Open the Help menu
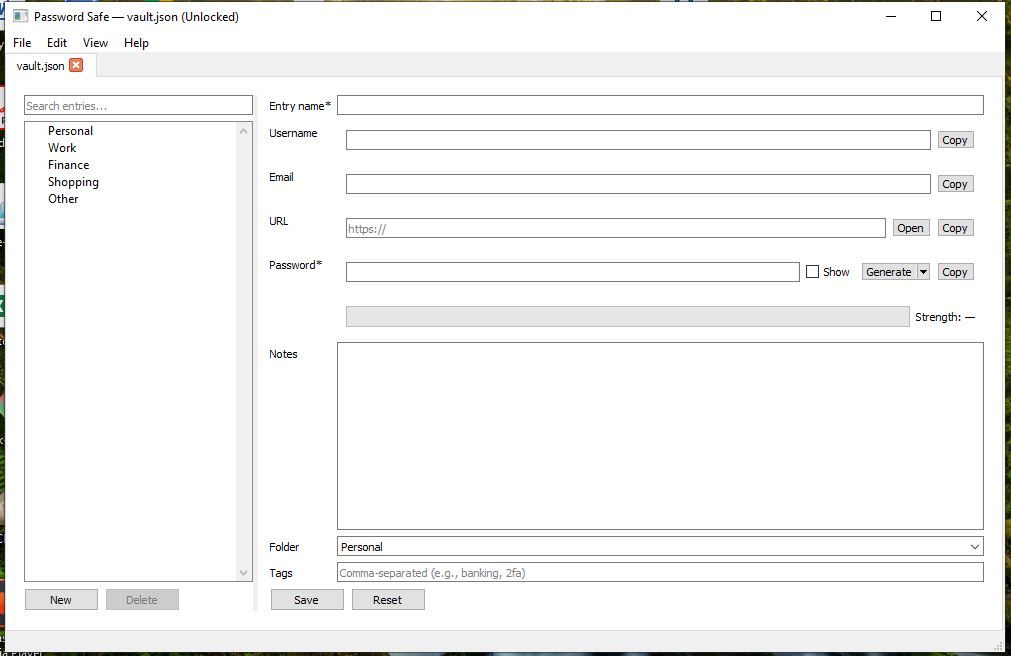 [x=136, y=43]
